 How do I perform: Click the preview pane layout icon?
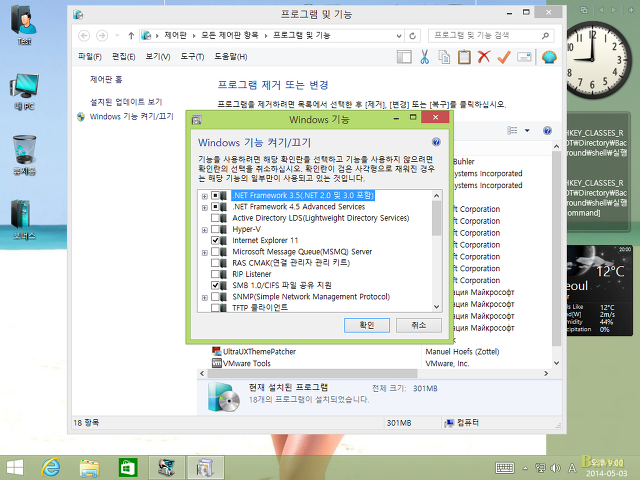click(x=404, y=57)
